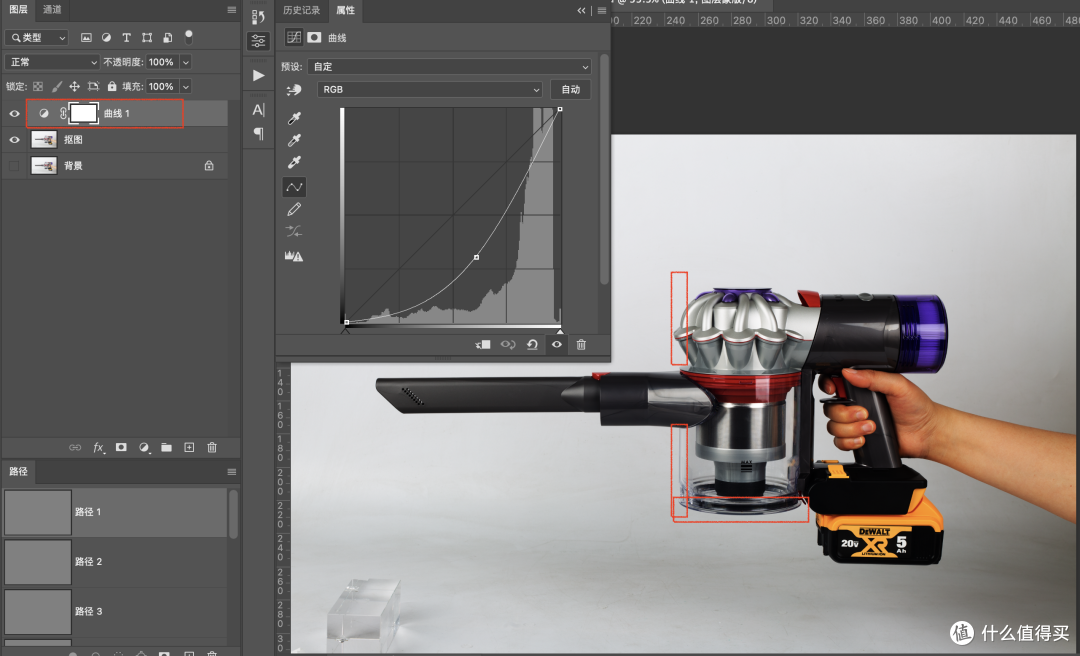Hide the 曲线 1 layer
This screenshot has height=656, width=1080.
(14, 113)
